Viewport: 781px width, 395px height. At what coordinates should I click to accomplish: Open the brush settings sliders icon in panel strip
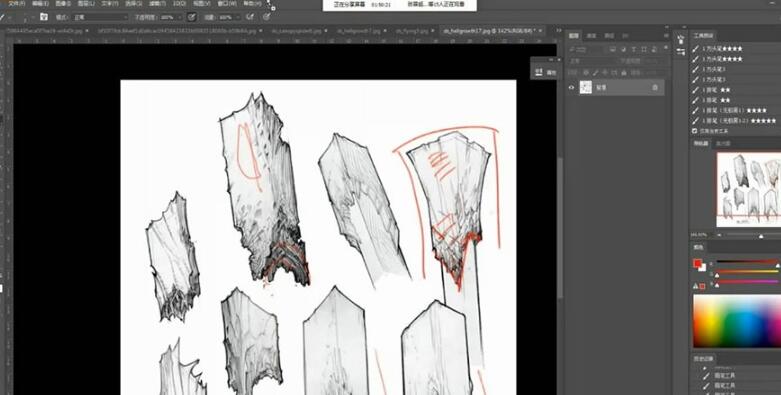pyautogui.click(x=681, y=51)
